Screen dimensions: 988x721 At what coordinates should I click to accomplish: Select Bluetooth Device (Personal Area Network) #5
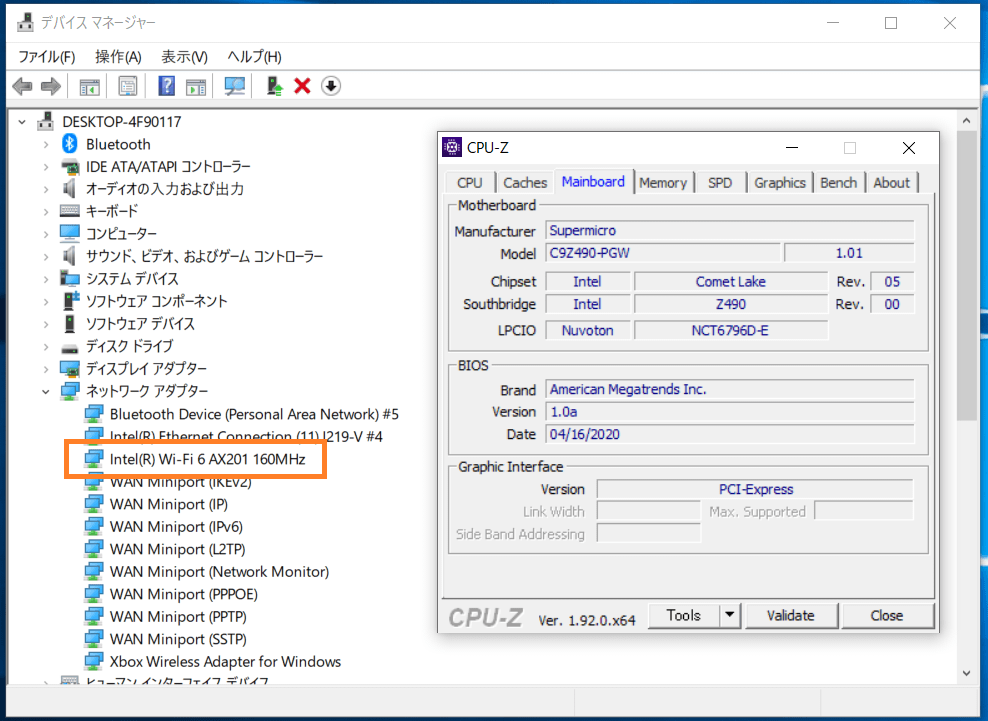tap(254, 414)
